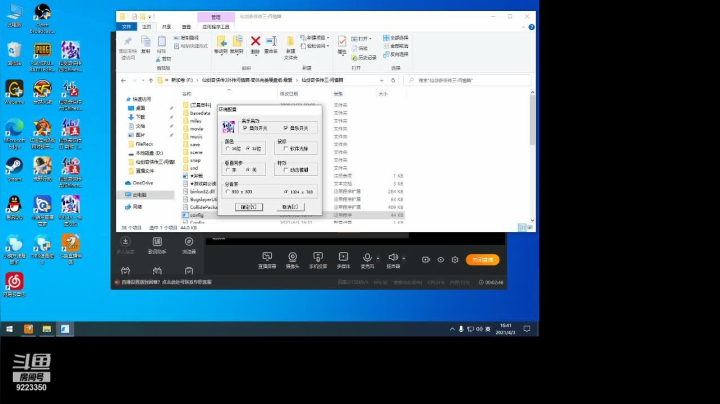This screenshot has width=720, height=404.
Task: Mute the microphone in streaming app
Action: pos(367,257)
